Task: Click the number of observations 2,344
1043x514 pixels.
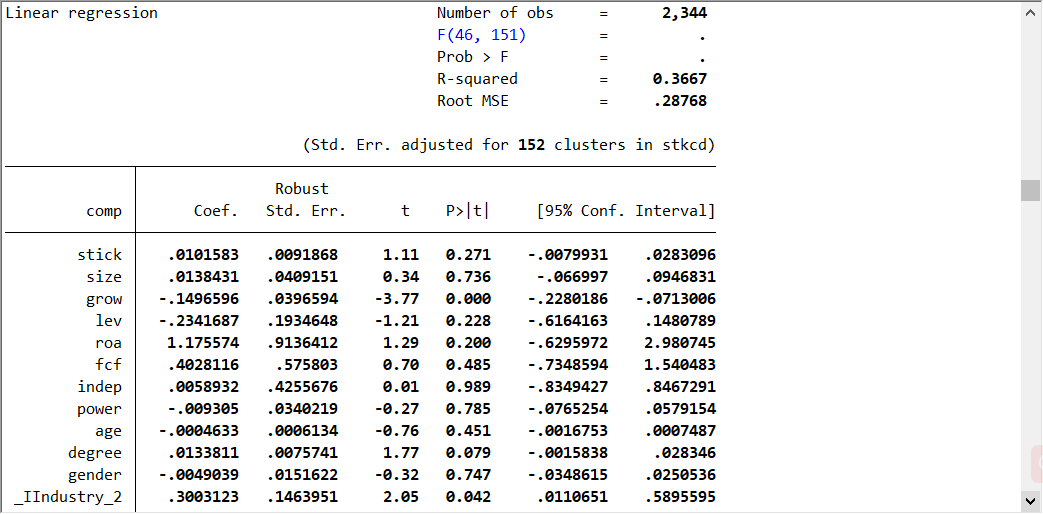Action: click(684, 13)
